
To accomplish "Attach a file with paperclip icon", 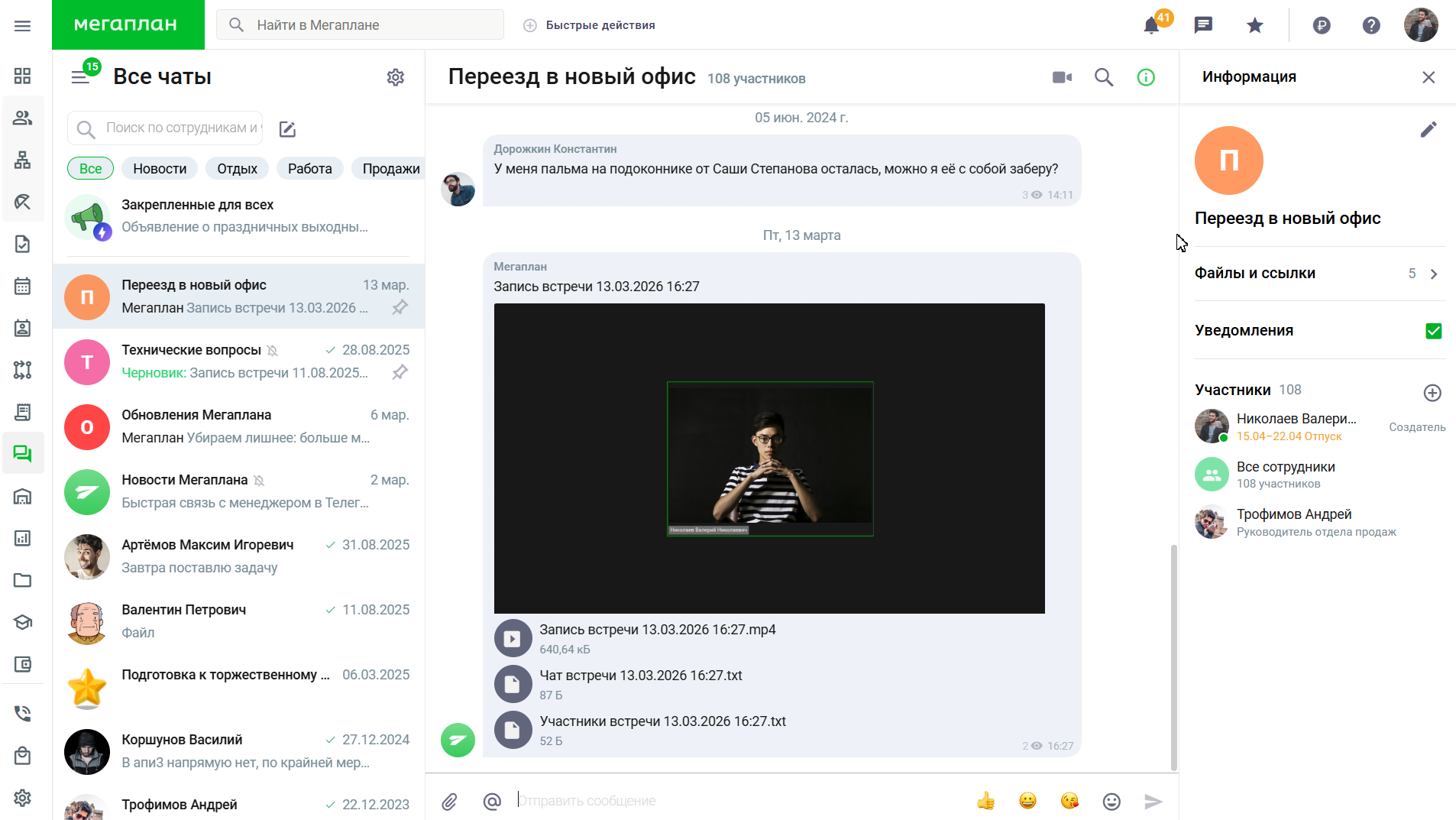I will pos(449,801).
